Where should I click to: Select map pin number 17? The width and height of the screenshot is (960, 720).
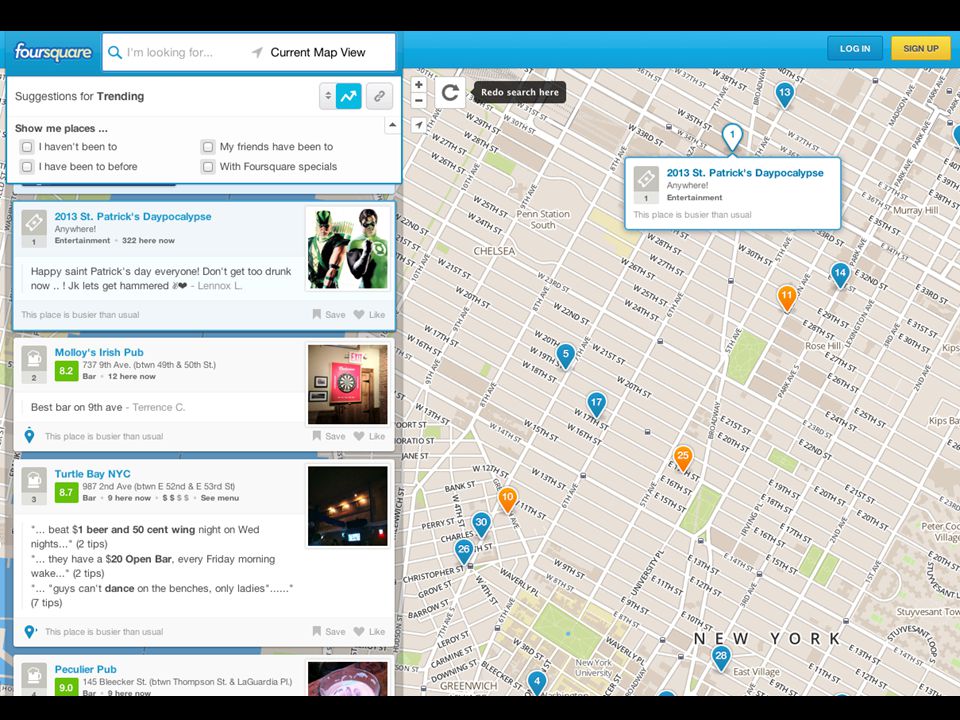pyautogui.click(x=596, y=404)
